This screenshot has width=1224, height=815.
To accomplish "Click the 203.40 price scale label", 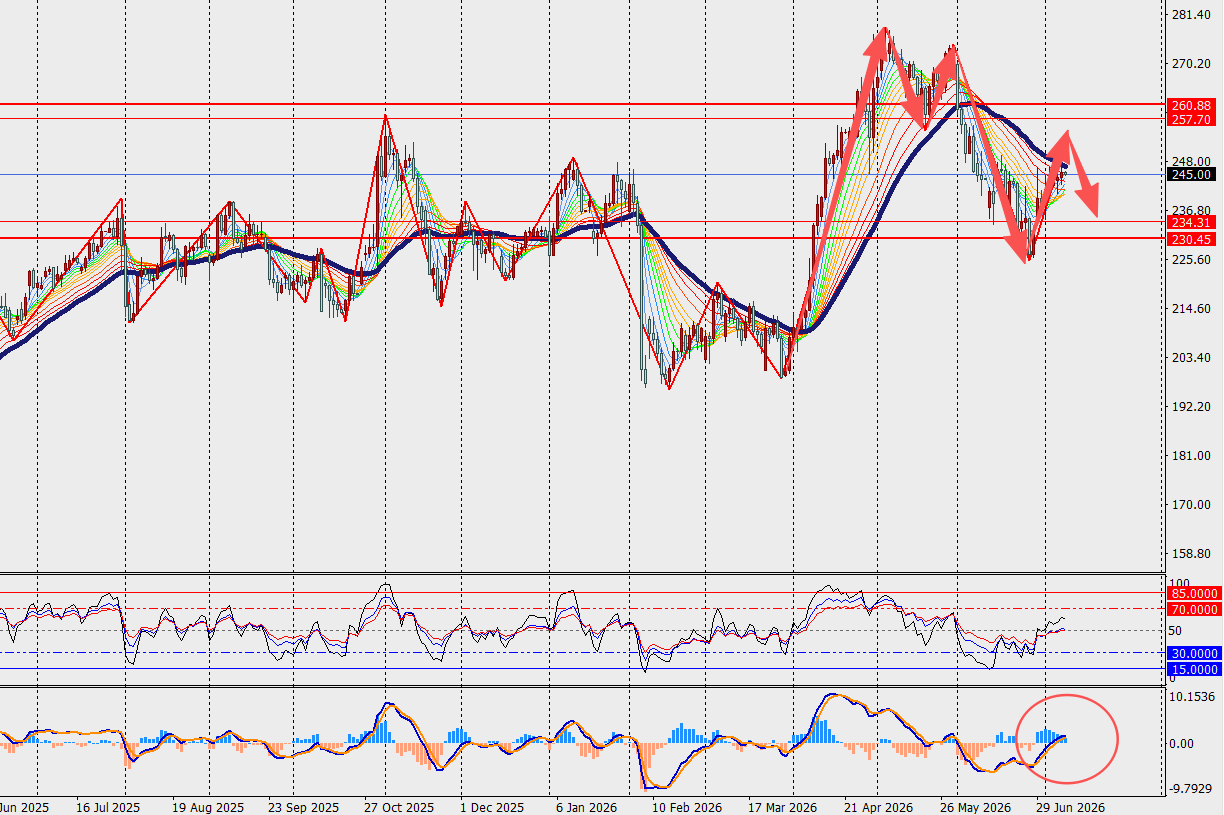I will [x=1190, y=358].
